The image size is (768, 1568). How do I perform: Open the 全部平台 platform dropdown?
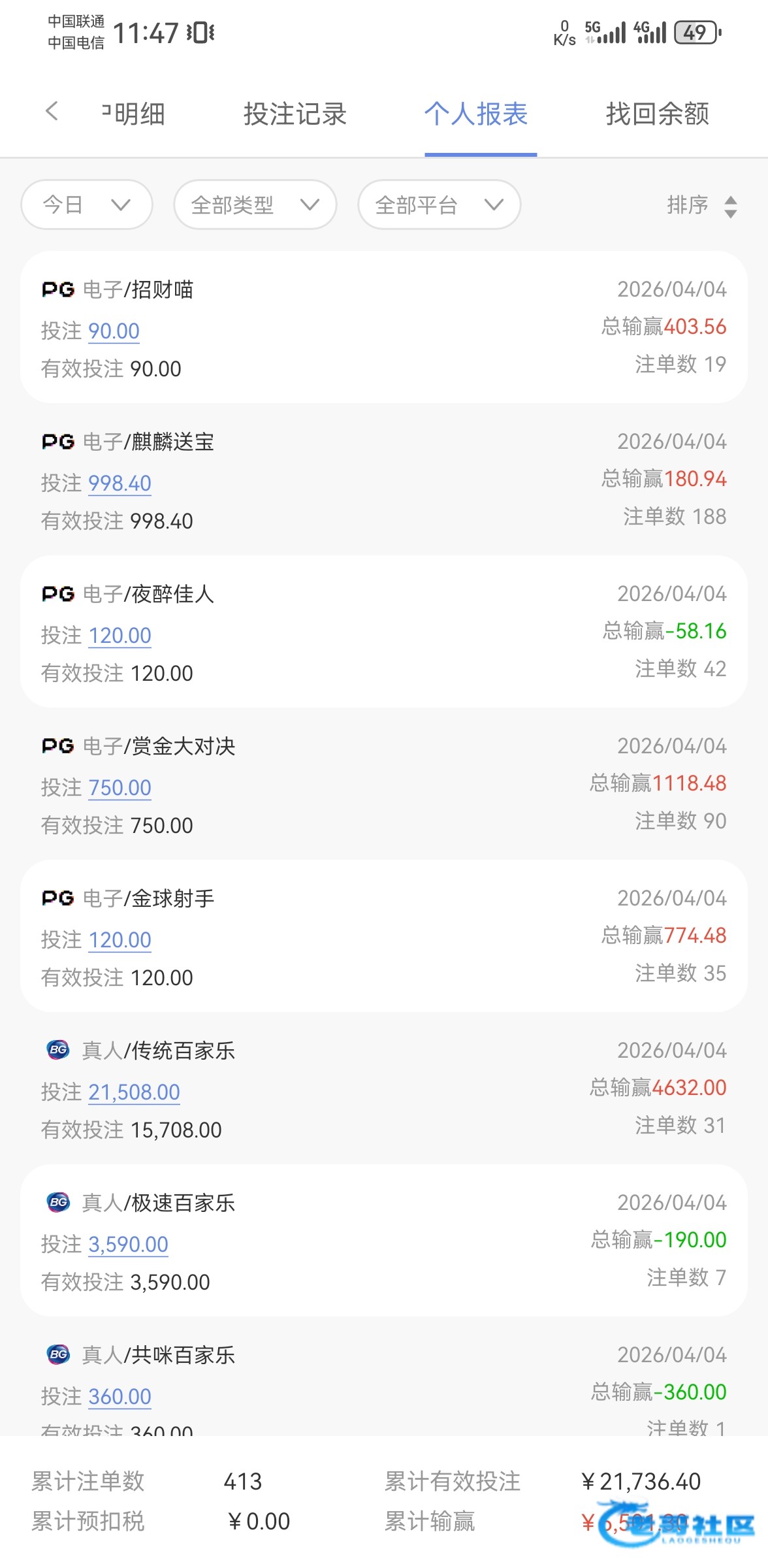[x=439, y=205]
